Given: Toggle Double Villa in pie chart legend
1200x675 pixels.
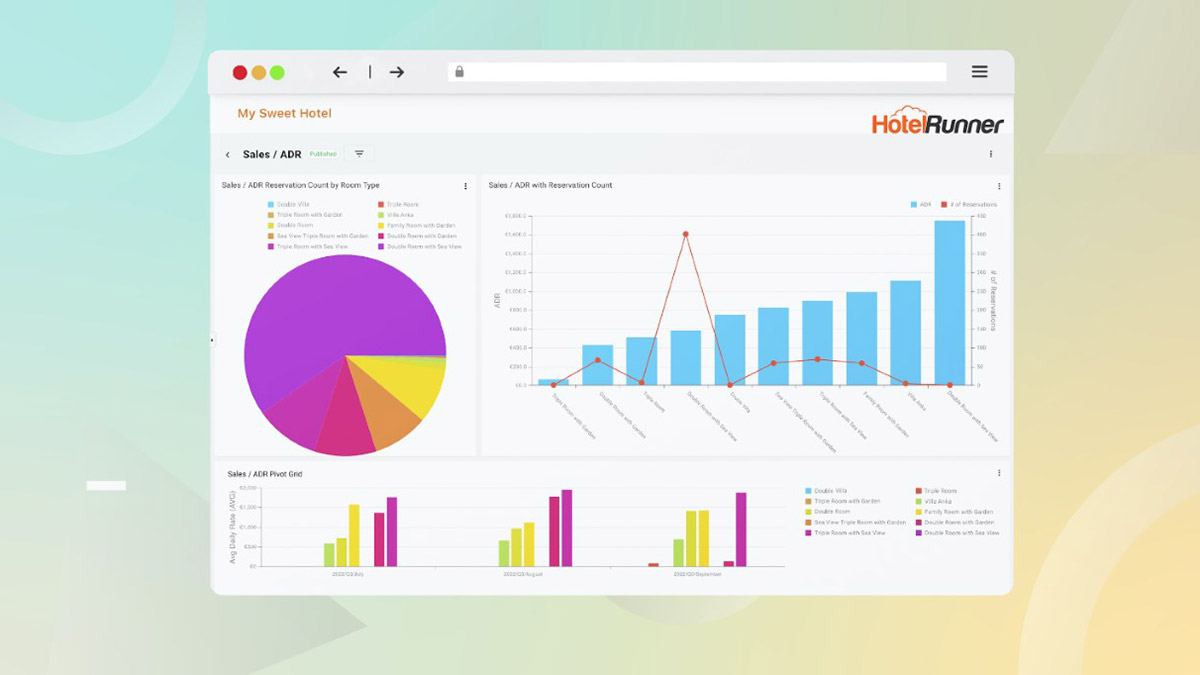Looking at the screenshot, I should click(291, 204).
